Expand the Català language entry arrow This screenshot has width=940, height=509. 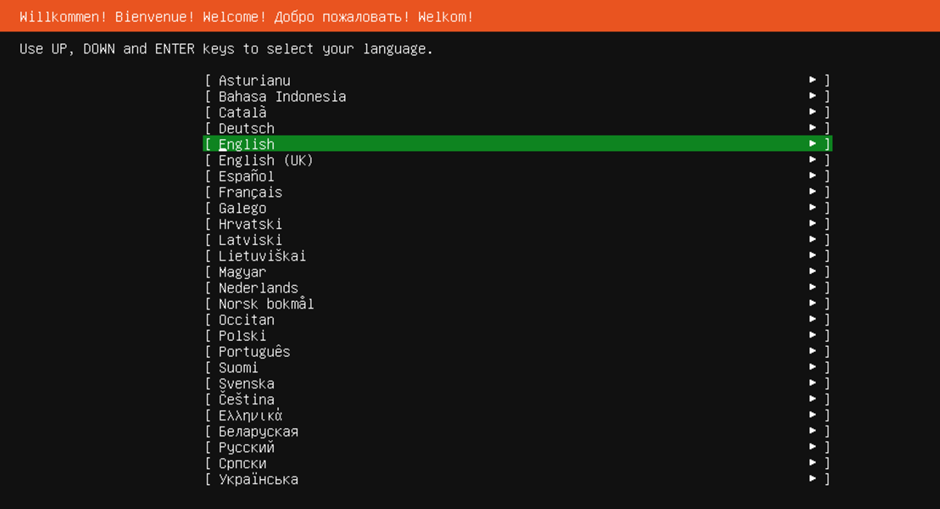coord(813,112)
